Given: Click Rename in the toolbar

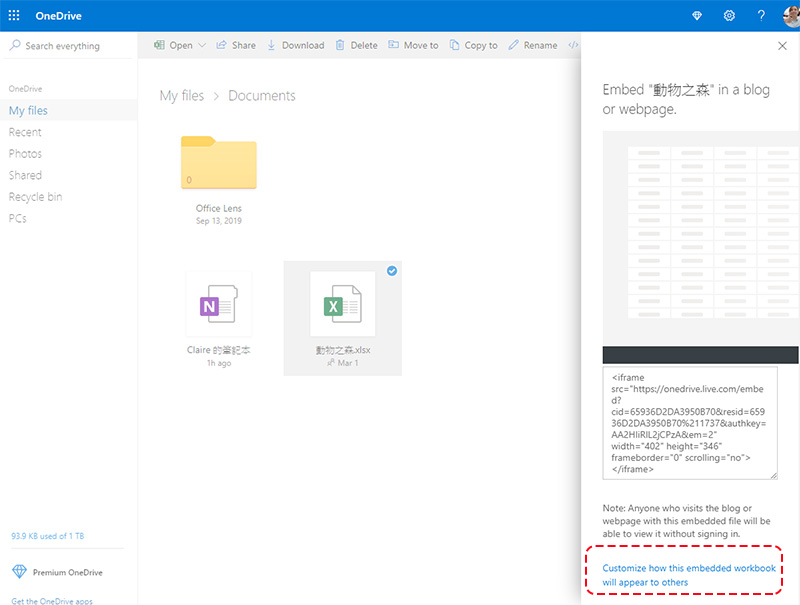Looking at the screenshot, I should 532,45.
